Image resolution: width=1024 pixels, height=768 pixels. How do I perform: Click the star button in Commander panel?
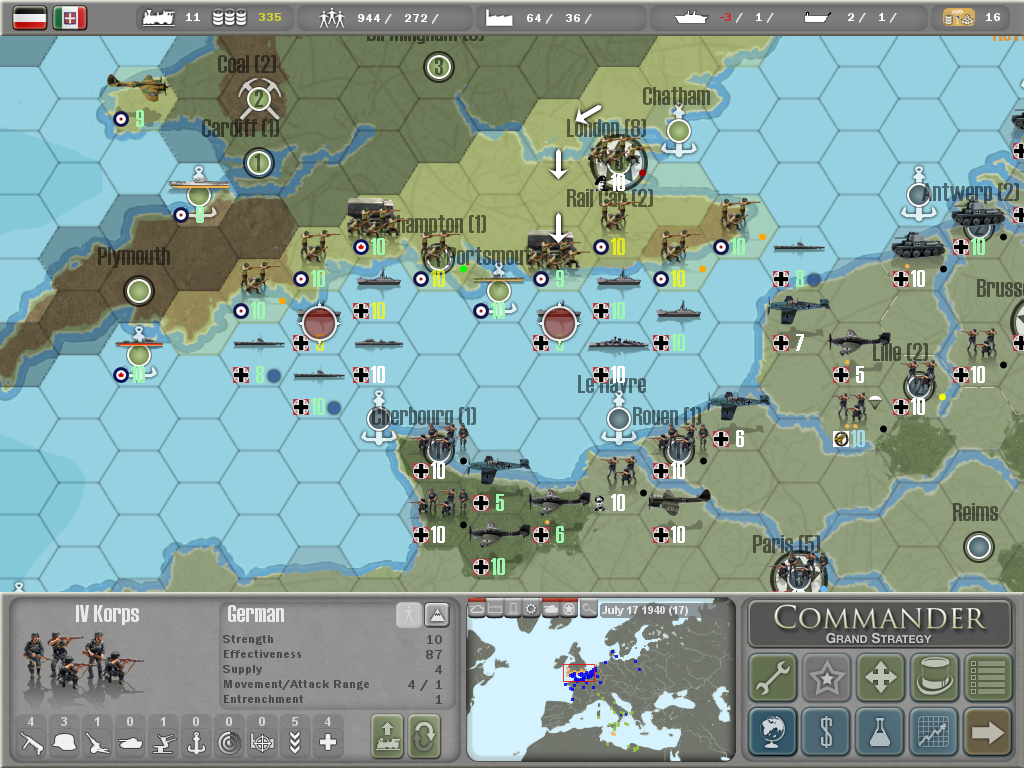[x=826, y=678]
